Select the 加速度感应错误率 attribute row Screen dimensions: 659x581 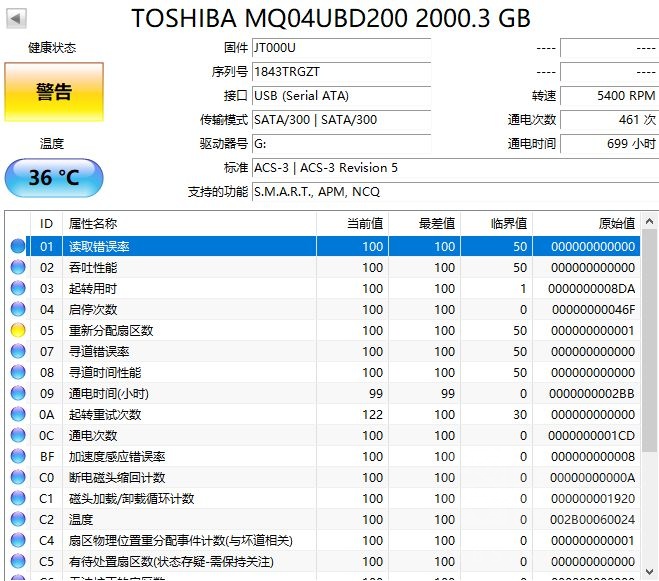[323, 457]
